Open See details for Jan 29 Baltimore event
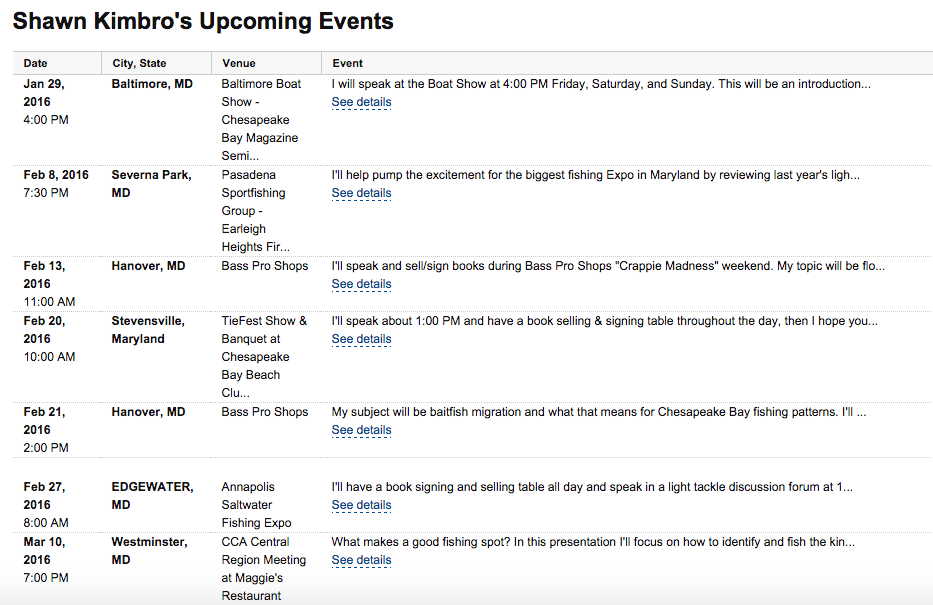Image resolution: width=933 pixels, height=605 pixels. coord(361,102)
